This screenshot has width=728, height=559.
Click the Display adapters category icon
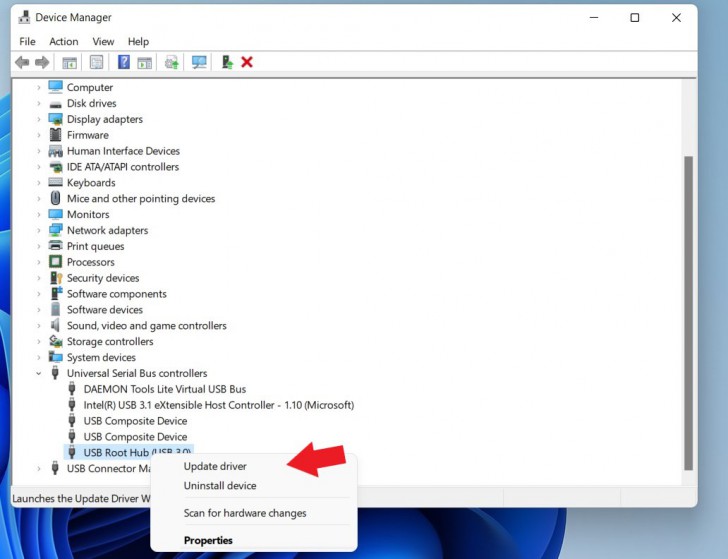tap(56, 119)
